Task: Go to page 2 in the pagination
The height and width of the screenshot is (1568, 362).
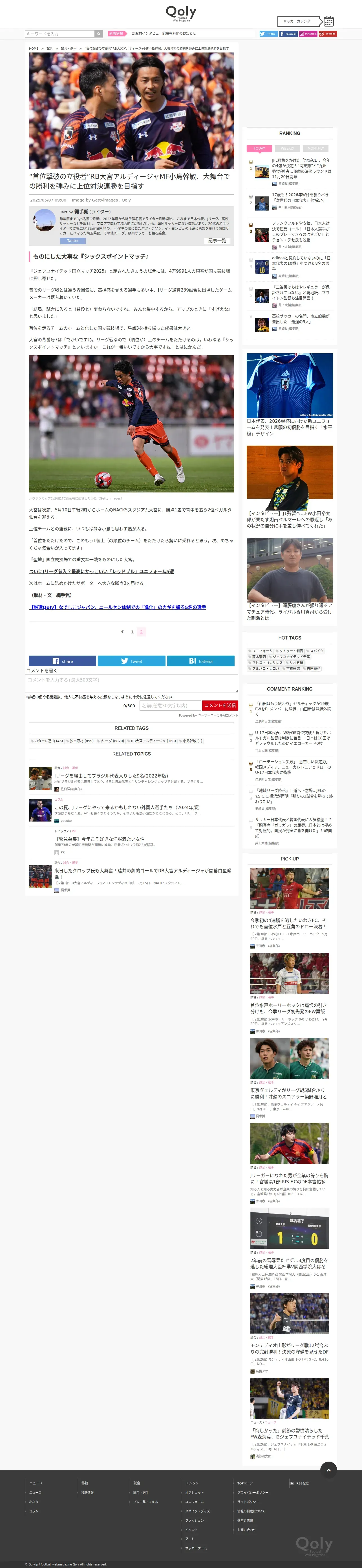Action: click(x=141, y=632)
